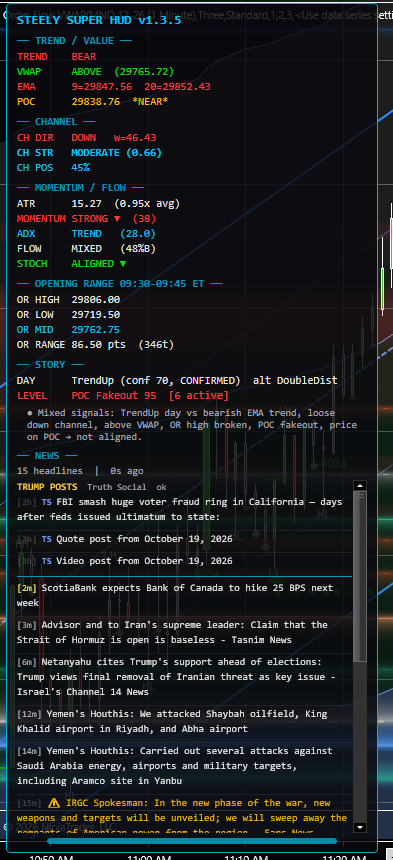Click the POC Fakeout 95 level text

113,395
